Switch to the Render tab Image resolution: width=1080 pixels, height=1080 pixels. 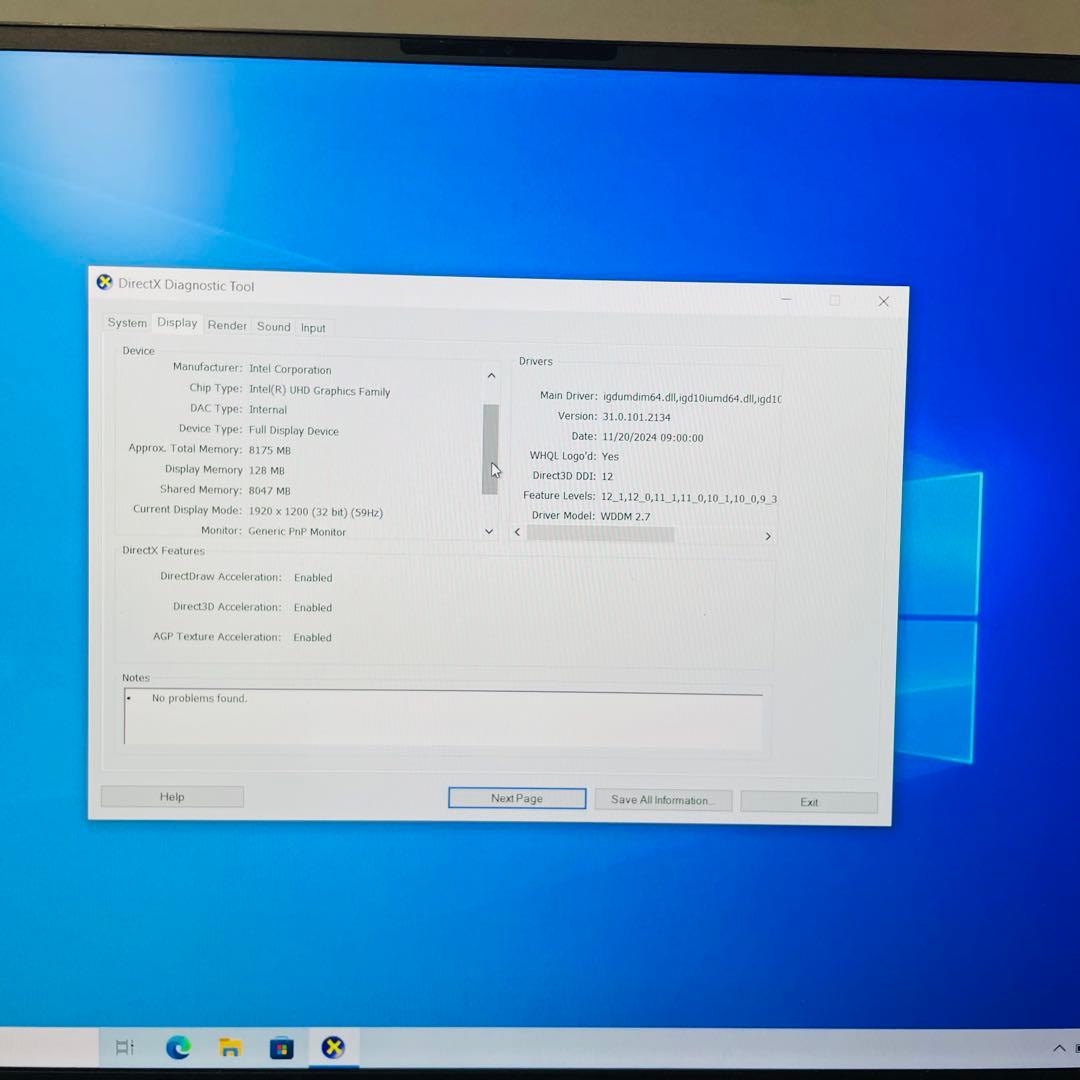tap(227, 325)
